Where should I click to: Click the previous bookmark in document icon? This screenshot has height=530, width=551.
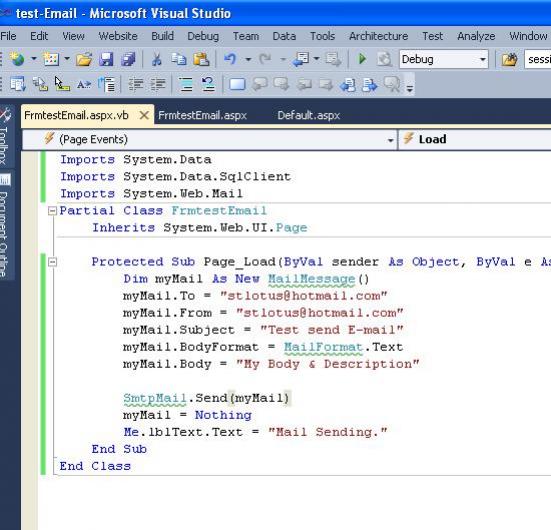pyautogui.click(x=348, y=85)
